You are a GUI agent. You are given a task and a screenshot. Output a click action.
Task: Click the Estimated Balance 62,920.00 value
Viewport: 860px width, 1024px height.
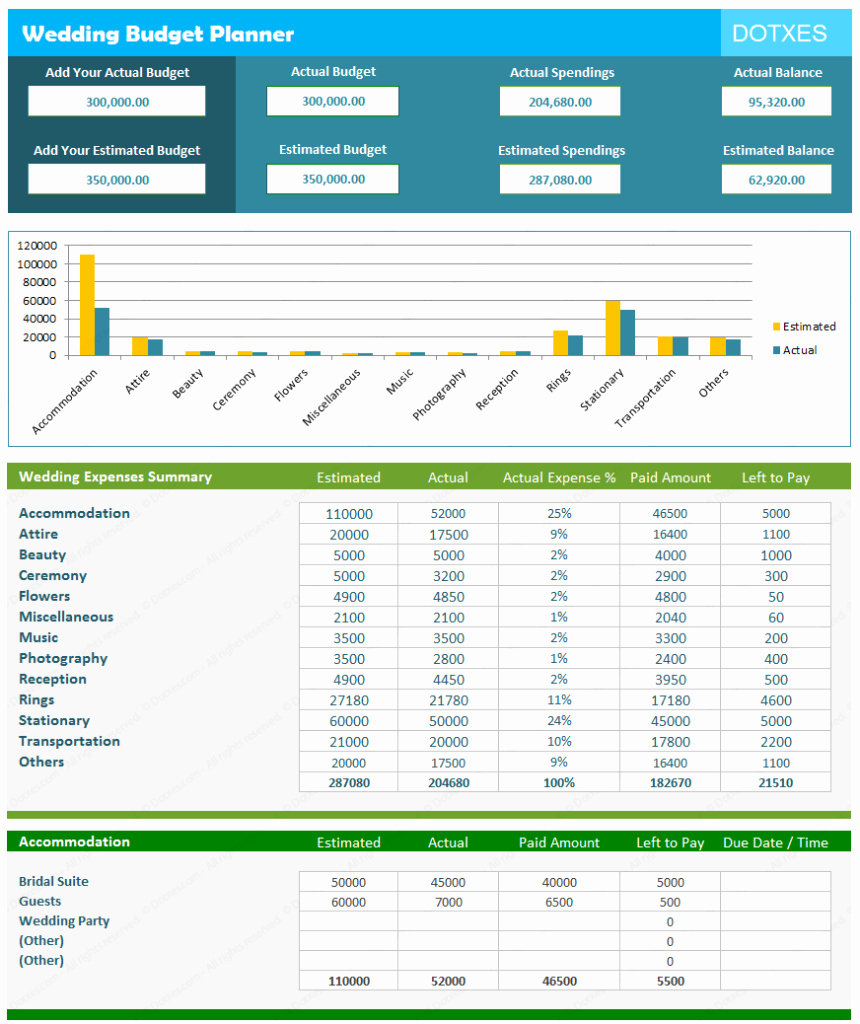point(776,180)
